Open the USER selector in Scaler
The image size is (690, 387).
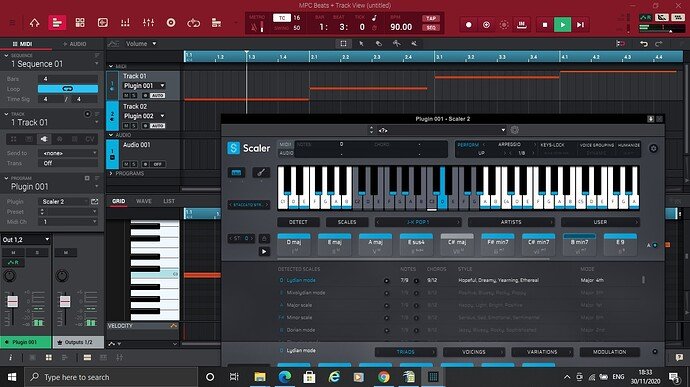click(x=600, y=222)
